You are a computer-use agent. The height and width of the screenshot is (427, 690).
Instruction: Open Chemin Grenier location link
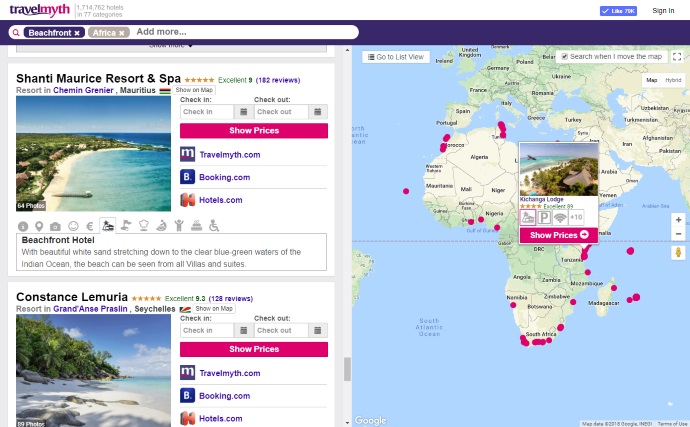[83, 90]
